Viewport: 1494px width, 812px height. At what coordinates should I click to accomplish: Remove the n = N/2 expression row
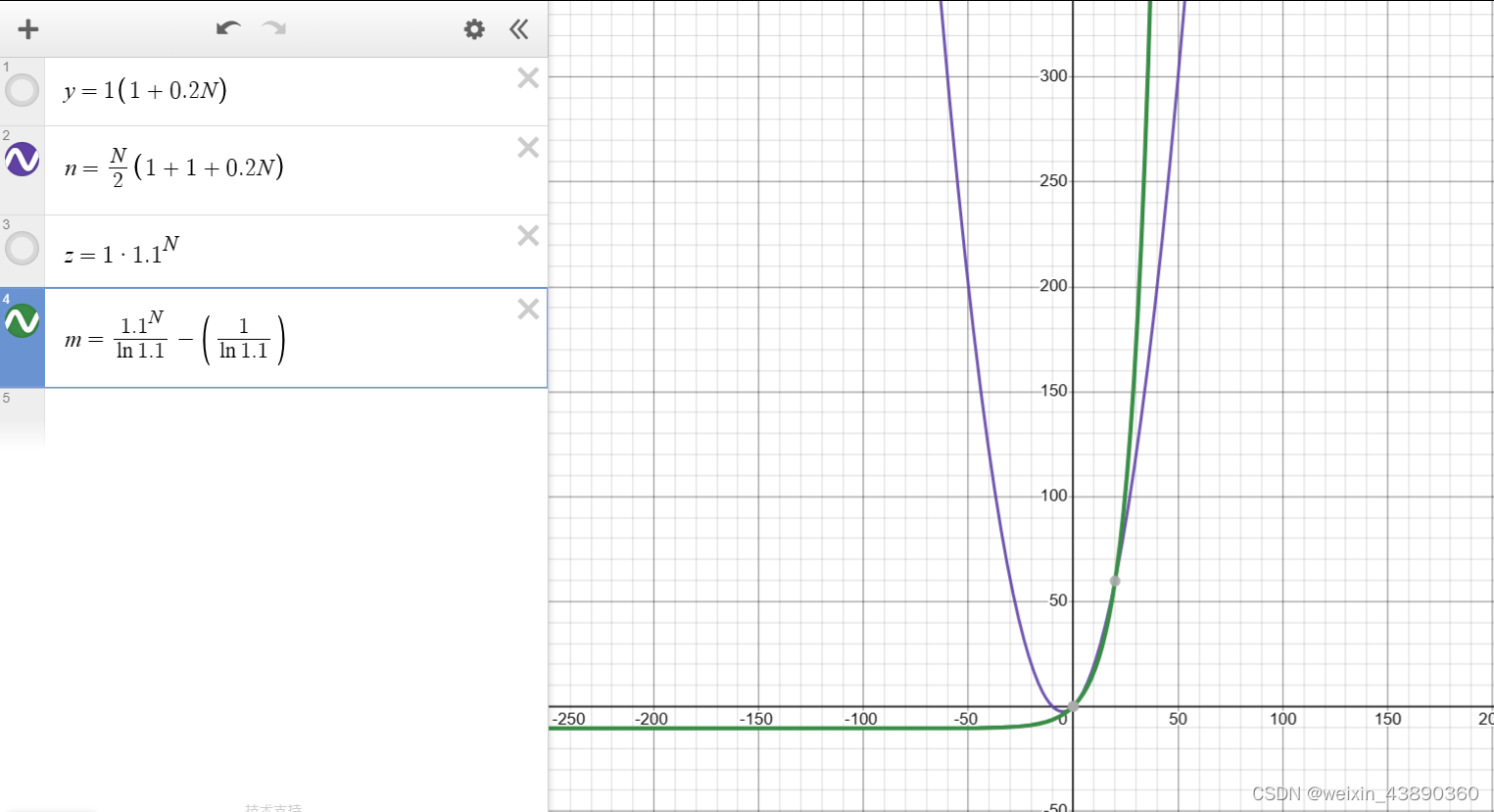528,148
